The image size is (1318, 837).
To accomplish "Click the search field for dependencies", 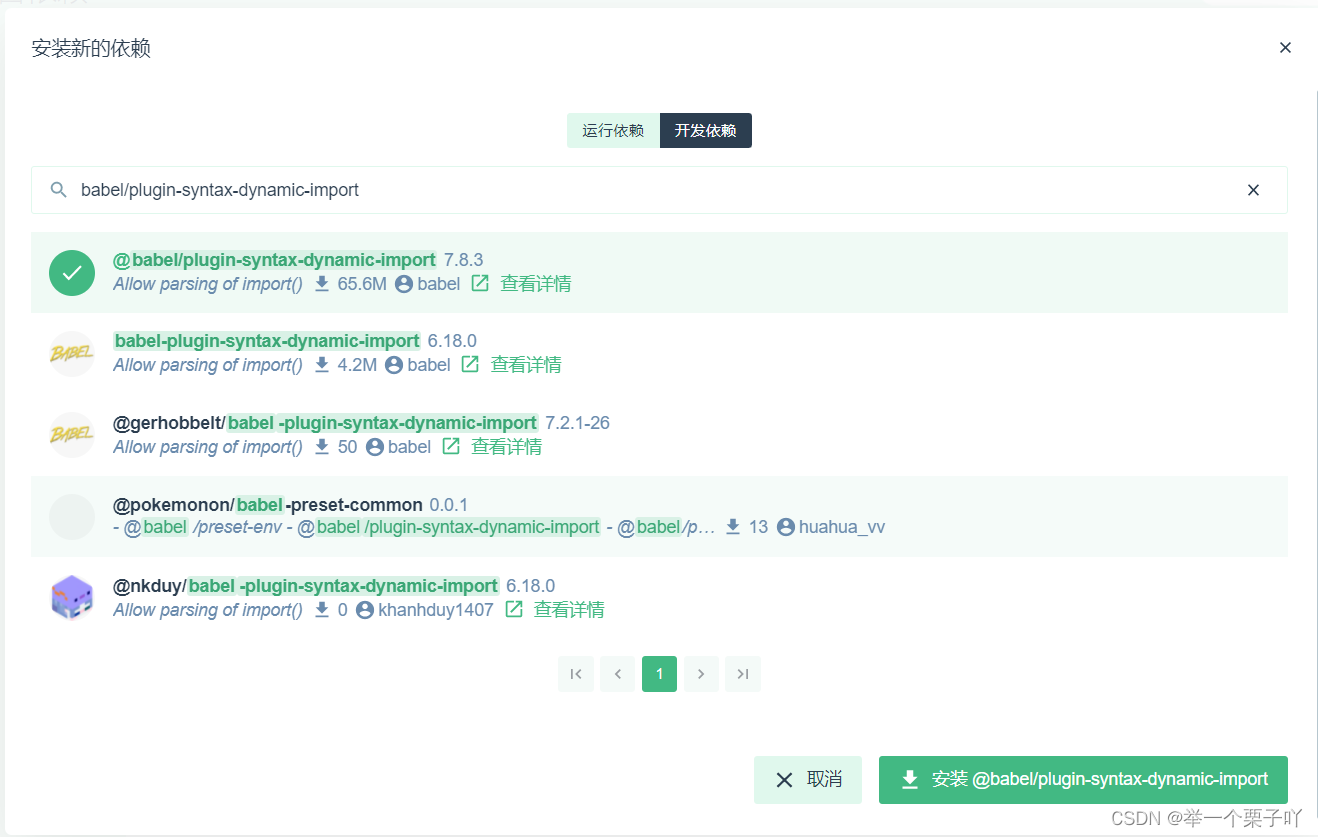I will point(659,190).
